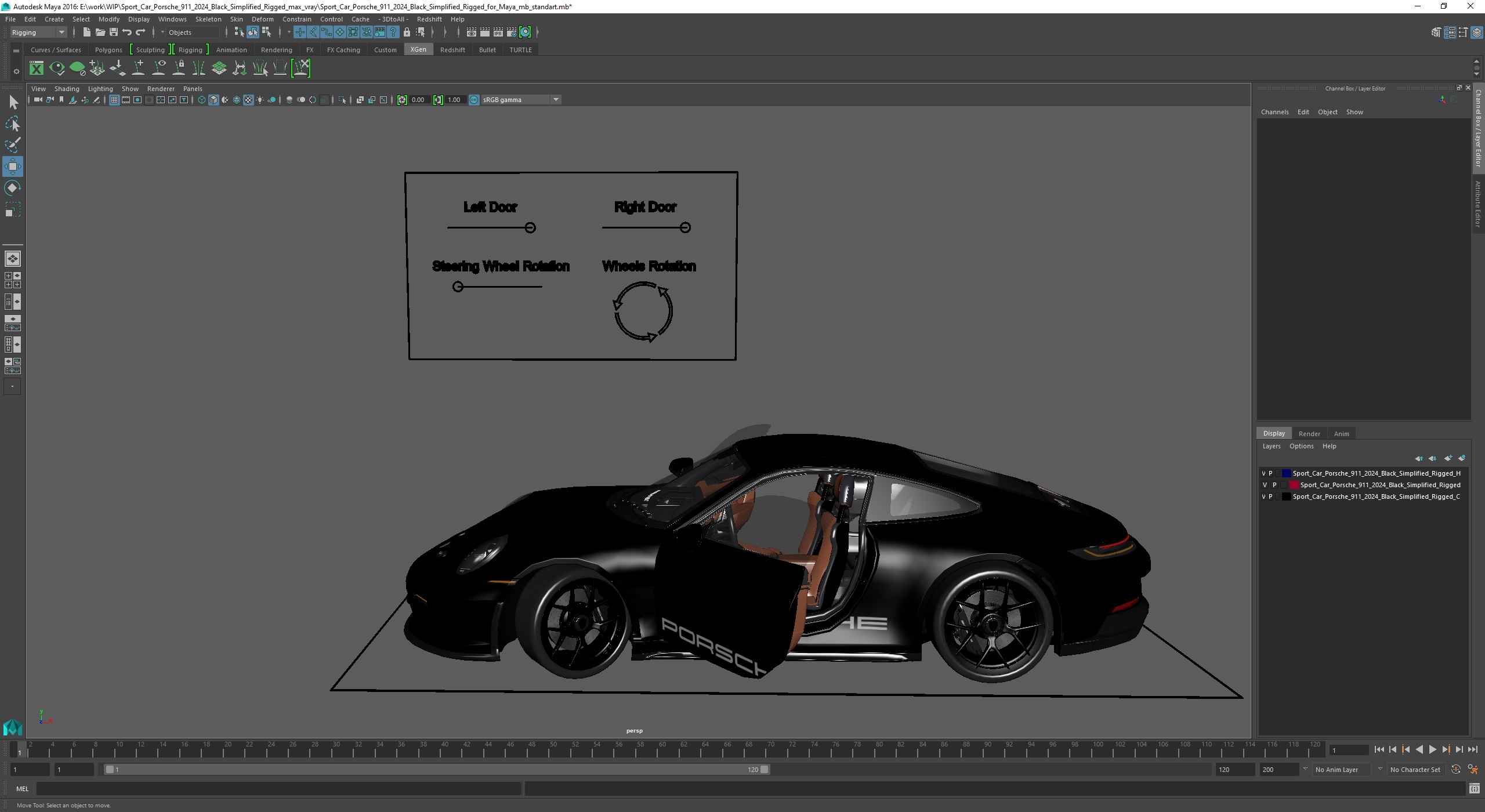
Task: Create a new scene file
Action: pos(86,32)
